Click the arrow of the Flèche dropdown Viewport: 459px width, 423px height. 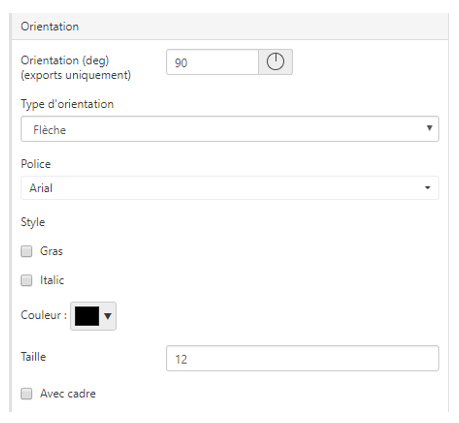point(429,128)
